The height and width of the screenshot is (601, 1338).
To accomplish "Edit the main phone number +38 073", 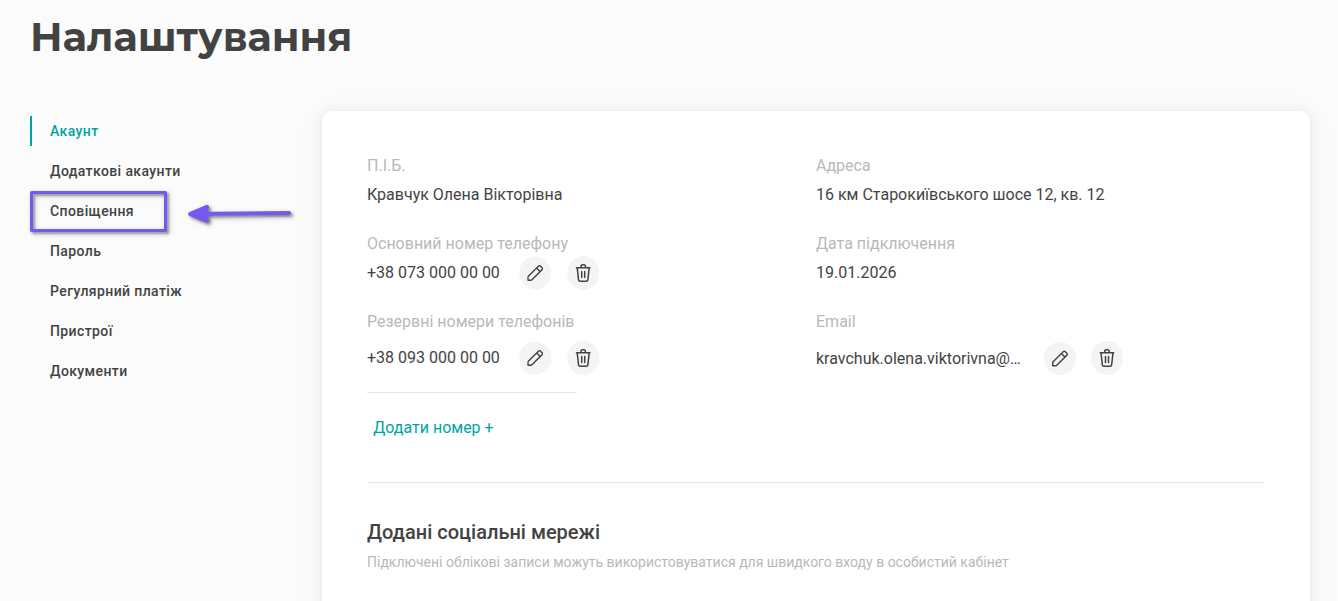I will pos(535,273).
